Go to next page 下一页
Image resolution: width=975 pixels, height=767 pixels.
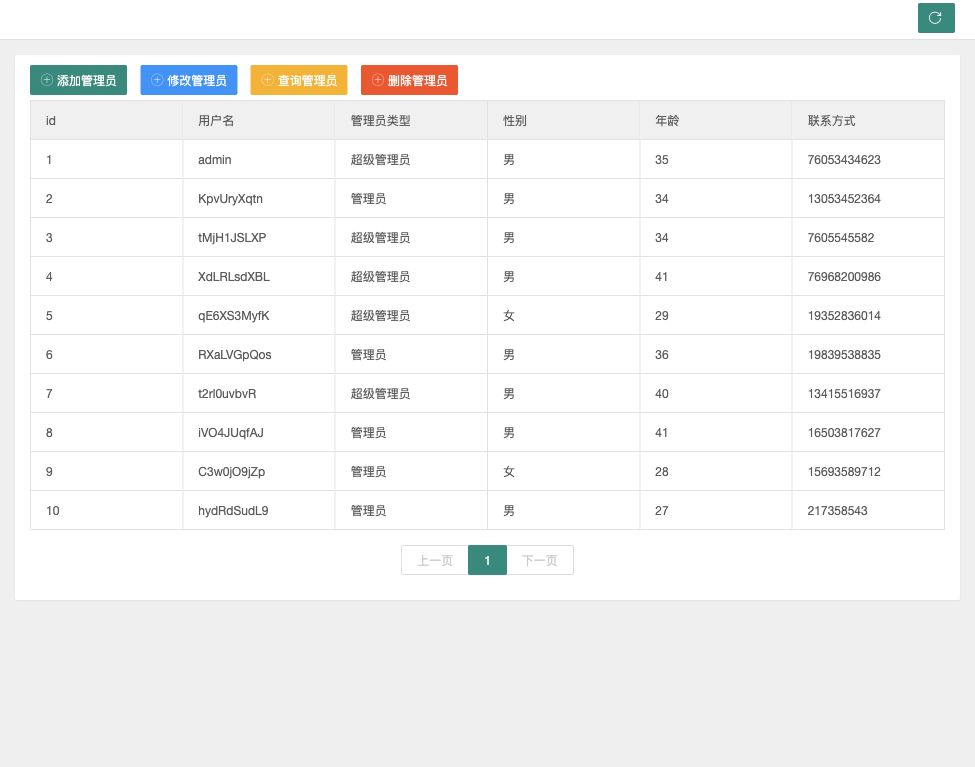click(x=540, y=560)
